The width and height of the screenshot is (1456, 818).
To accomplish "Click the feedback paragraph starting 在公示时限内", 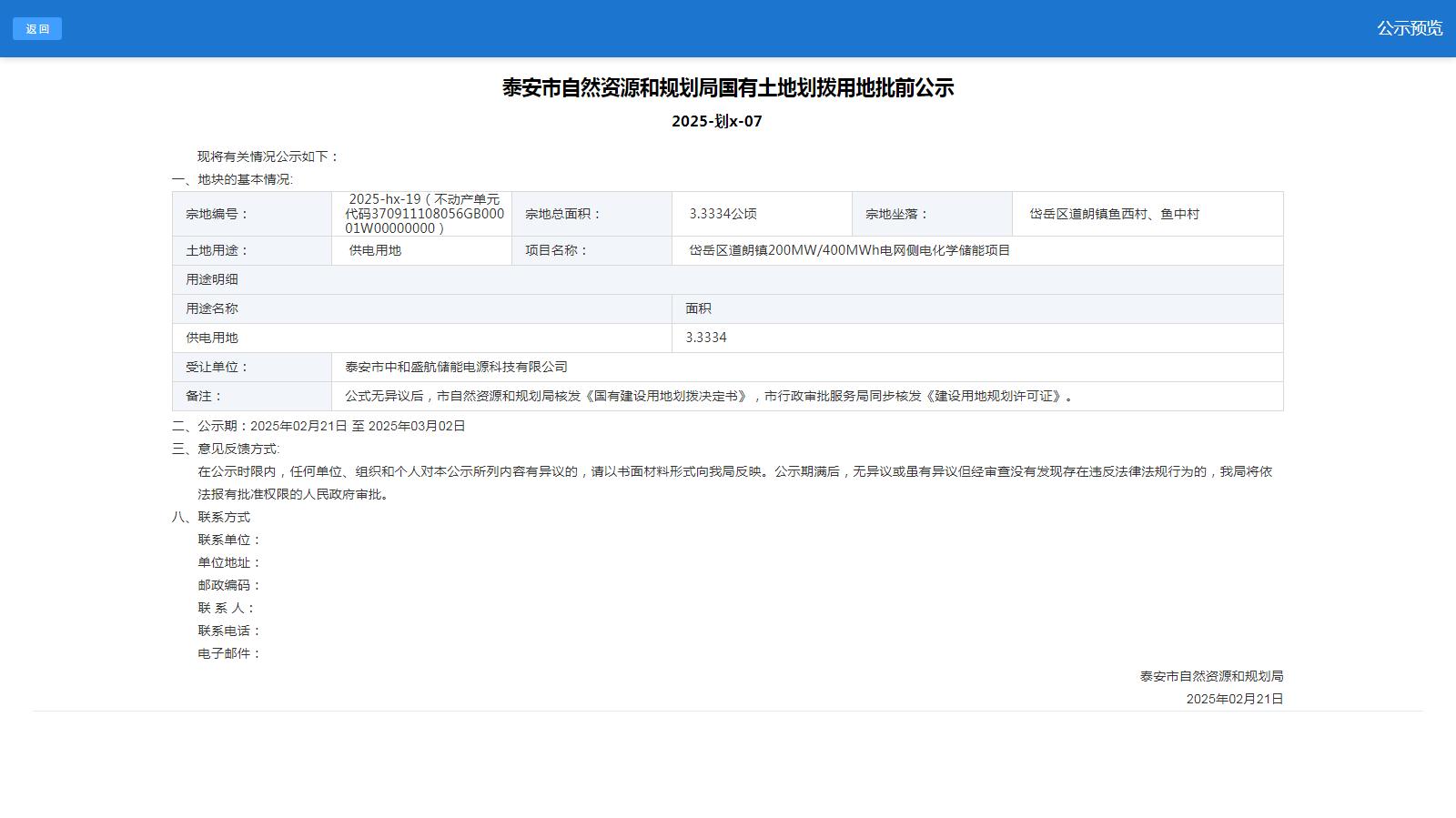I will click(735, 483).
